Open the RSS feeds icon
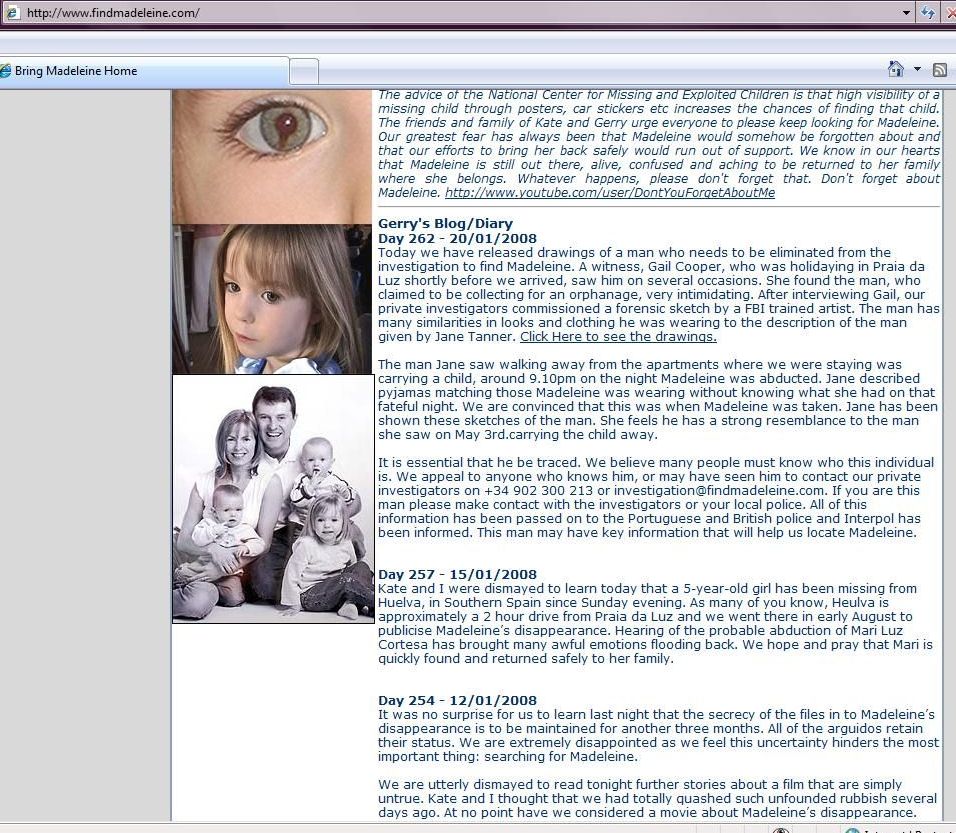Image resolution: width=956 pixels, height=833 pixels. click(940, 70)
